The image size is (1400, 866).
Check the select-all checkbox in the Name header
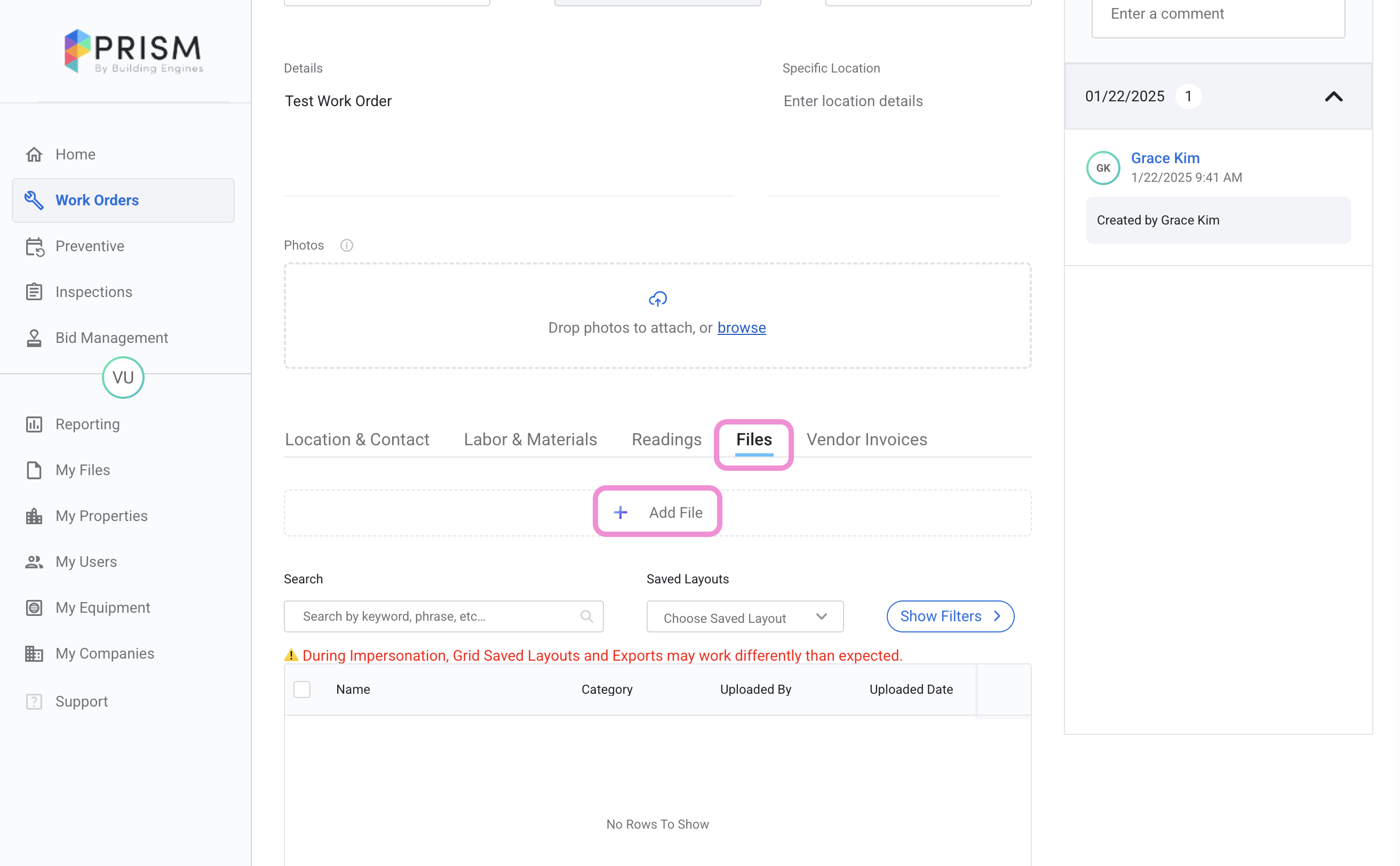302,689
